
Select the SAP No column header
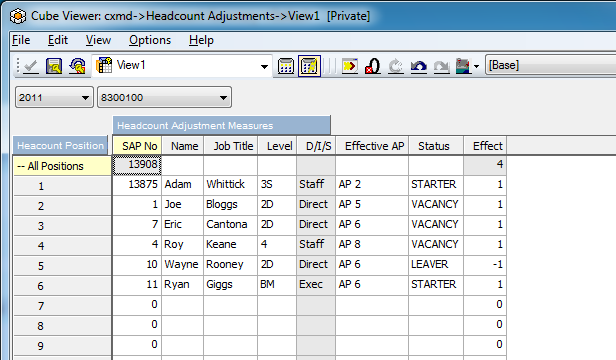tap(137, 146)
